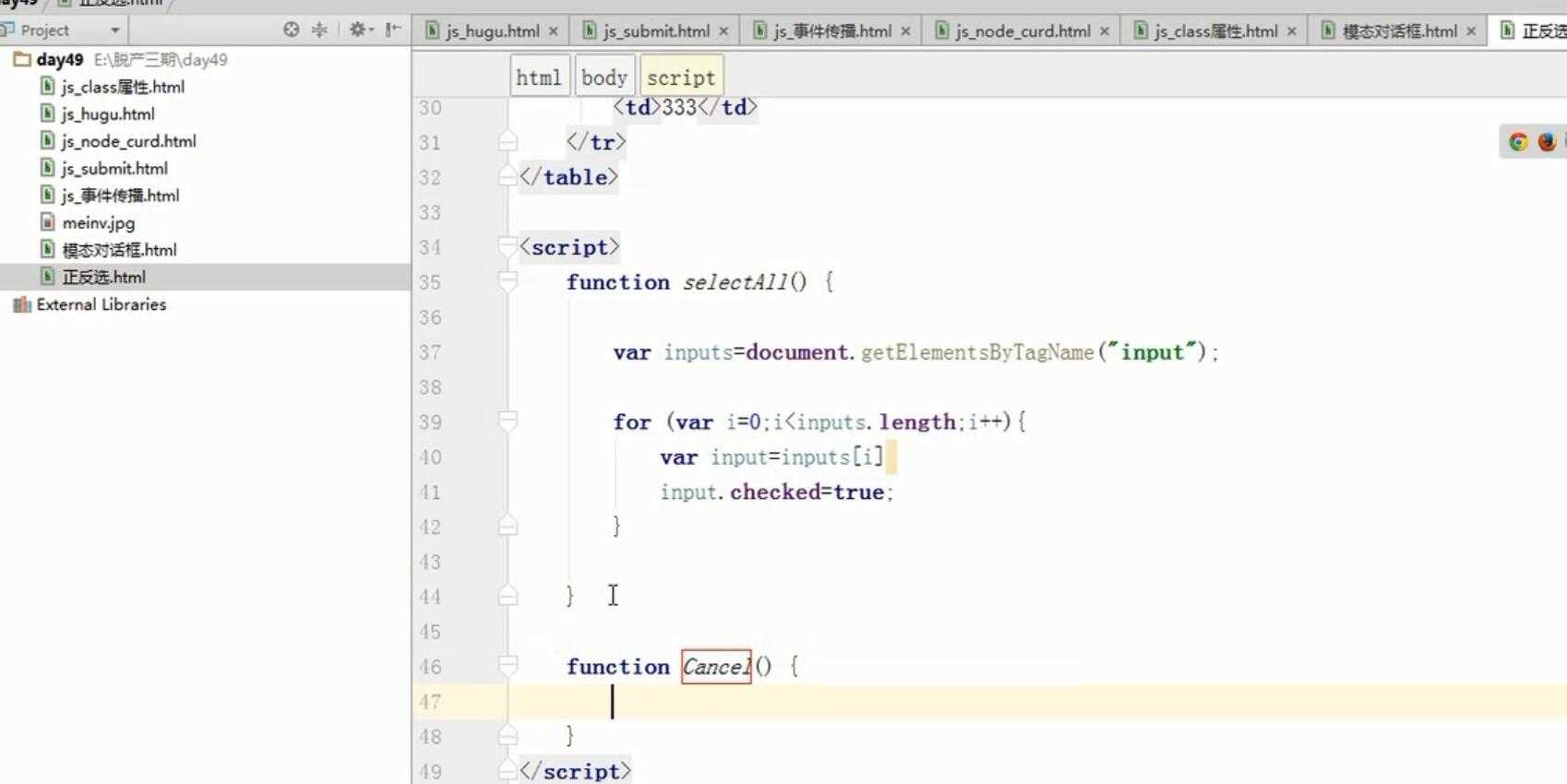Open js_node_curd.html in project tree
The width and height of the screenshot is (1567, 784).
128,141
